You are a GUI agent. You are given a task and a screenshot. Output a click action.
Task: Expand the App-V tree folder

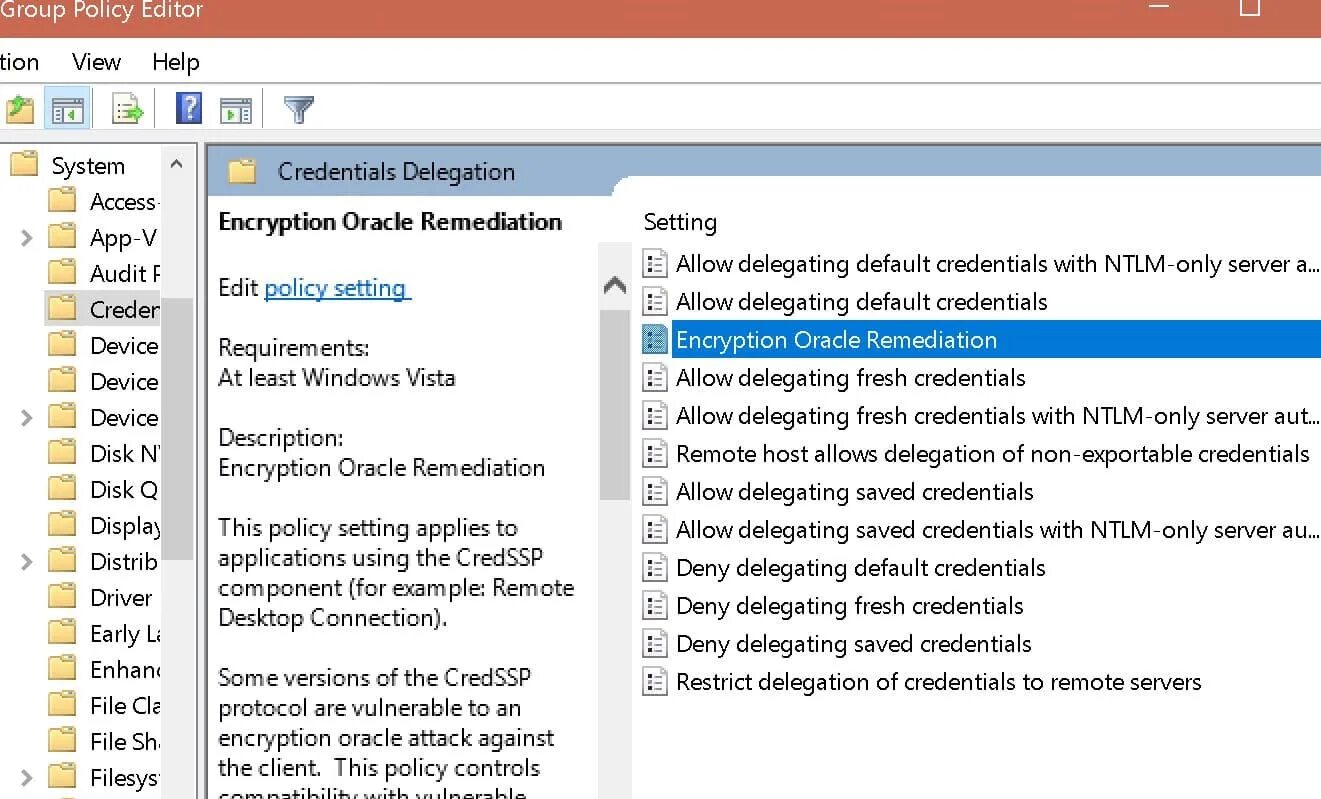[x=27, y=238]
